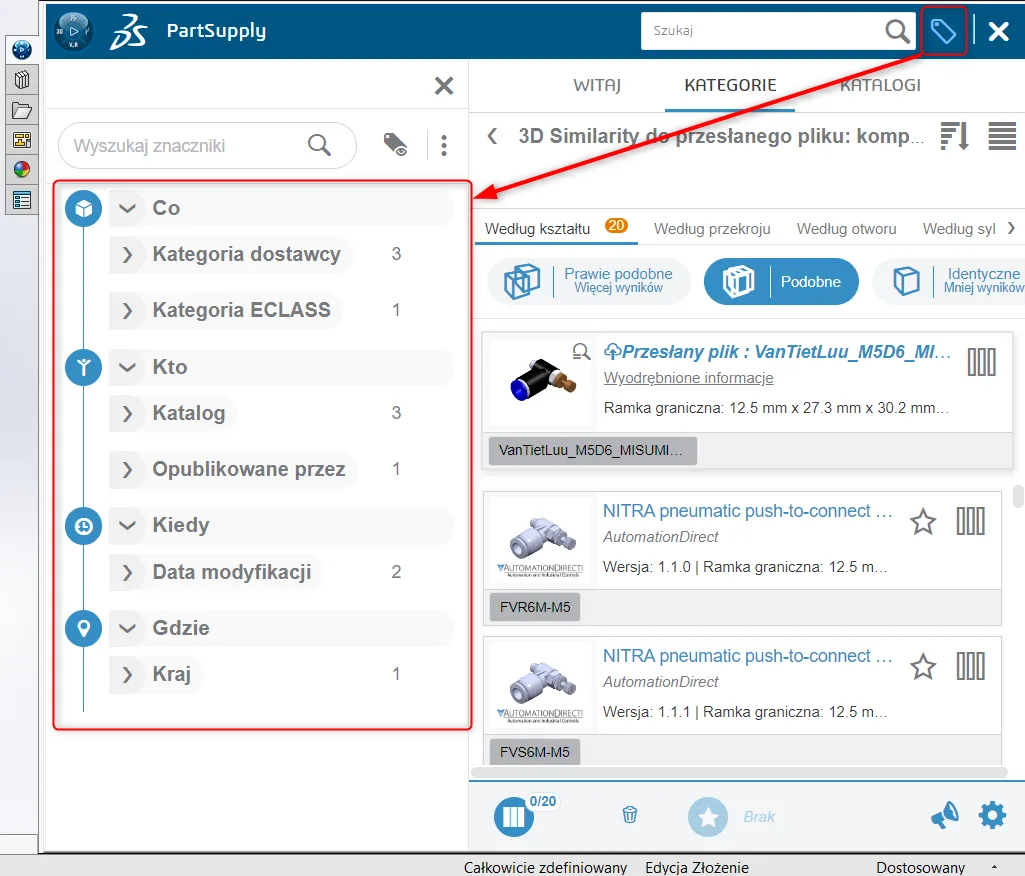Image resolution: width=1025 pixels, height=876 pixels.
Task: Select Według otworu tab
Action: point(846,229)
